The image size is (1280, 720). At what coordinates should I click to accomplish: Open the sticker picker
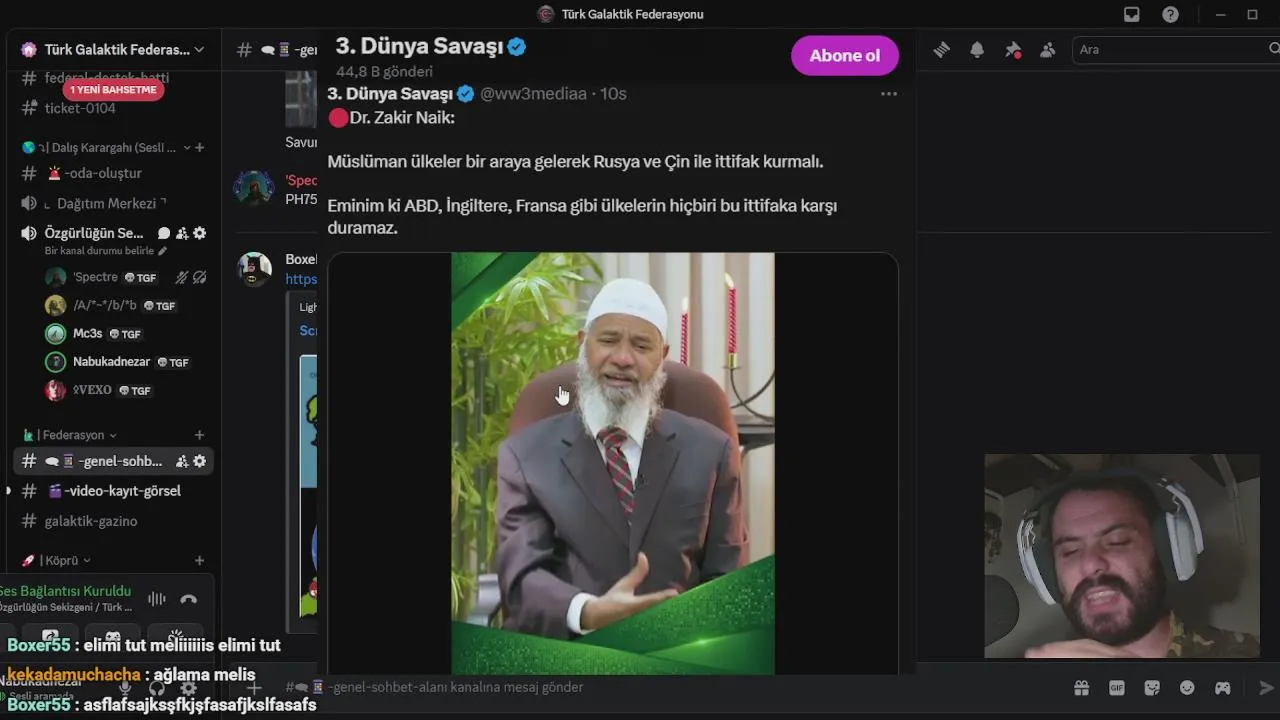tap(1152, 688)
